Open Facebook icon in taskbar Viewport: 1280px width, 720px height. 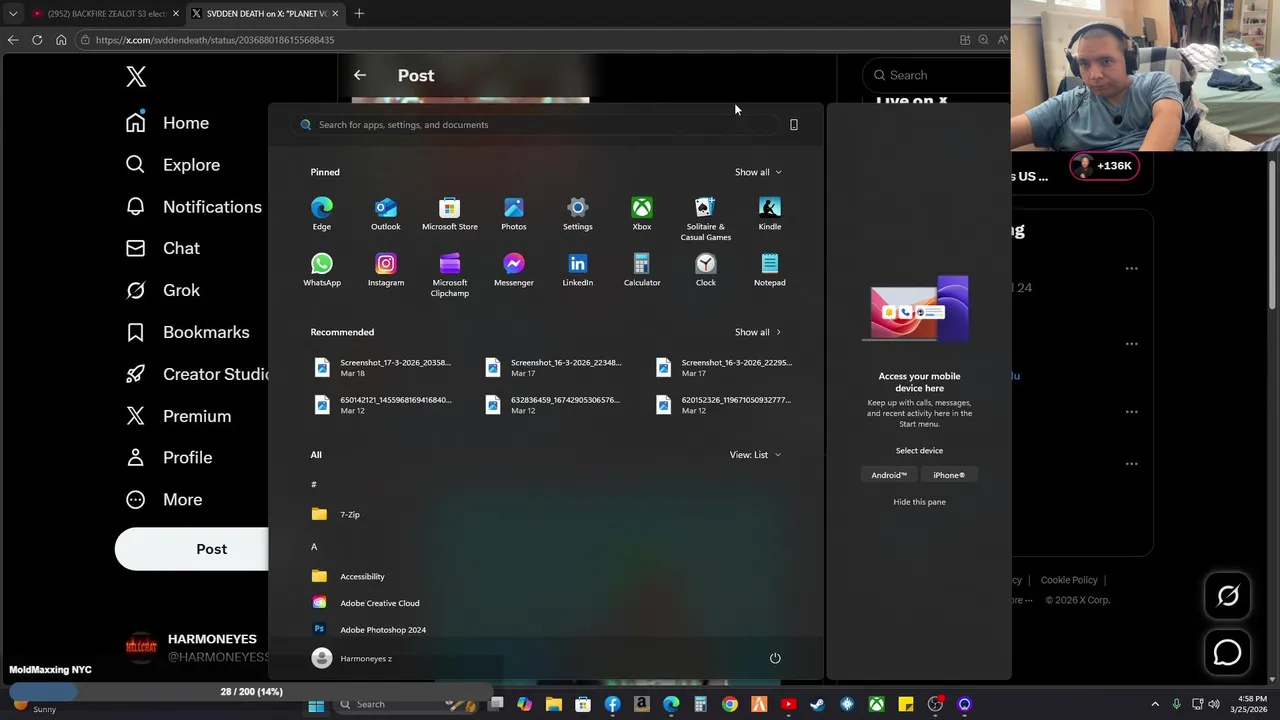612,705
